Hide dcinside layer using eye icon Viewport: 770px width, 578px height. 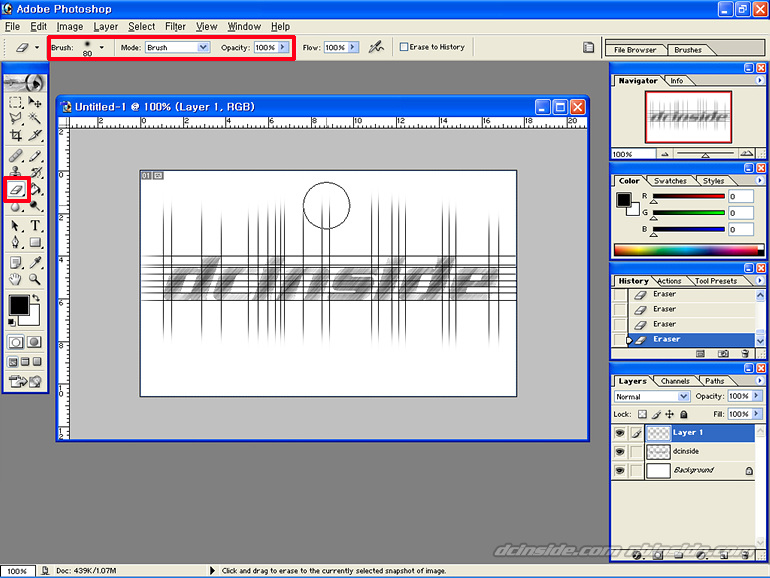pos(620,451)
